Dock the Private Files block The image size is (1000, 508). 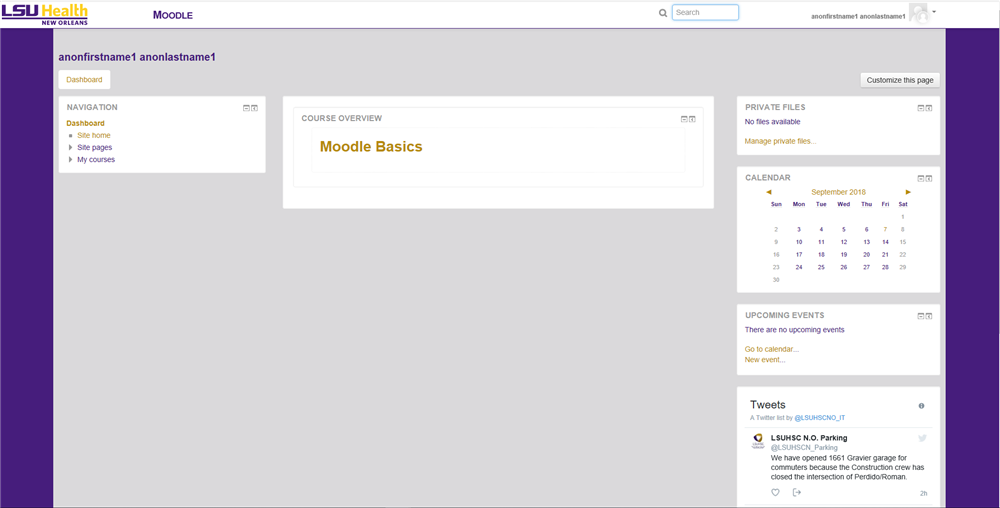tap(929, 108)
